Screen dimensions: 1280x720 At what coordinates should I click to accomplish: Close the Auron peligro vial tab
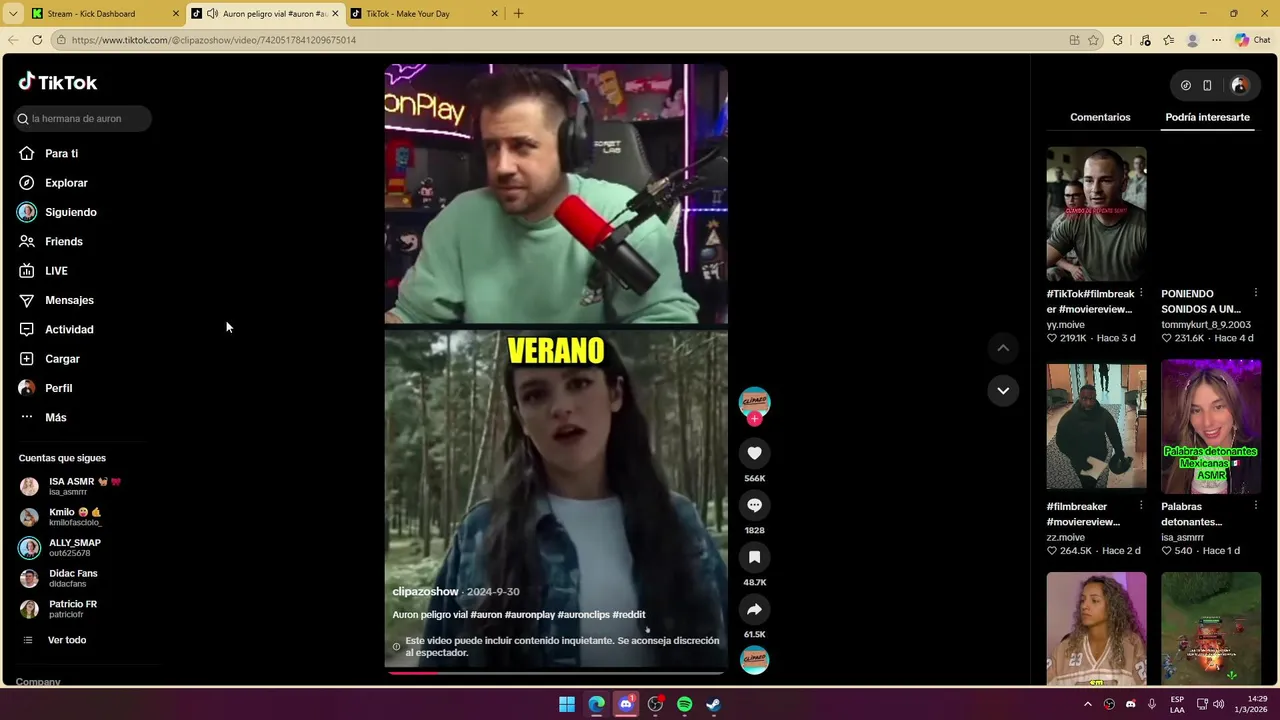[335, 14]
